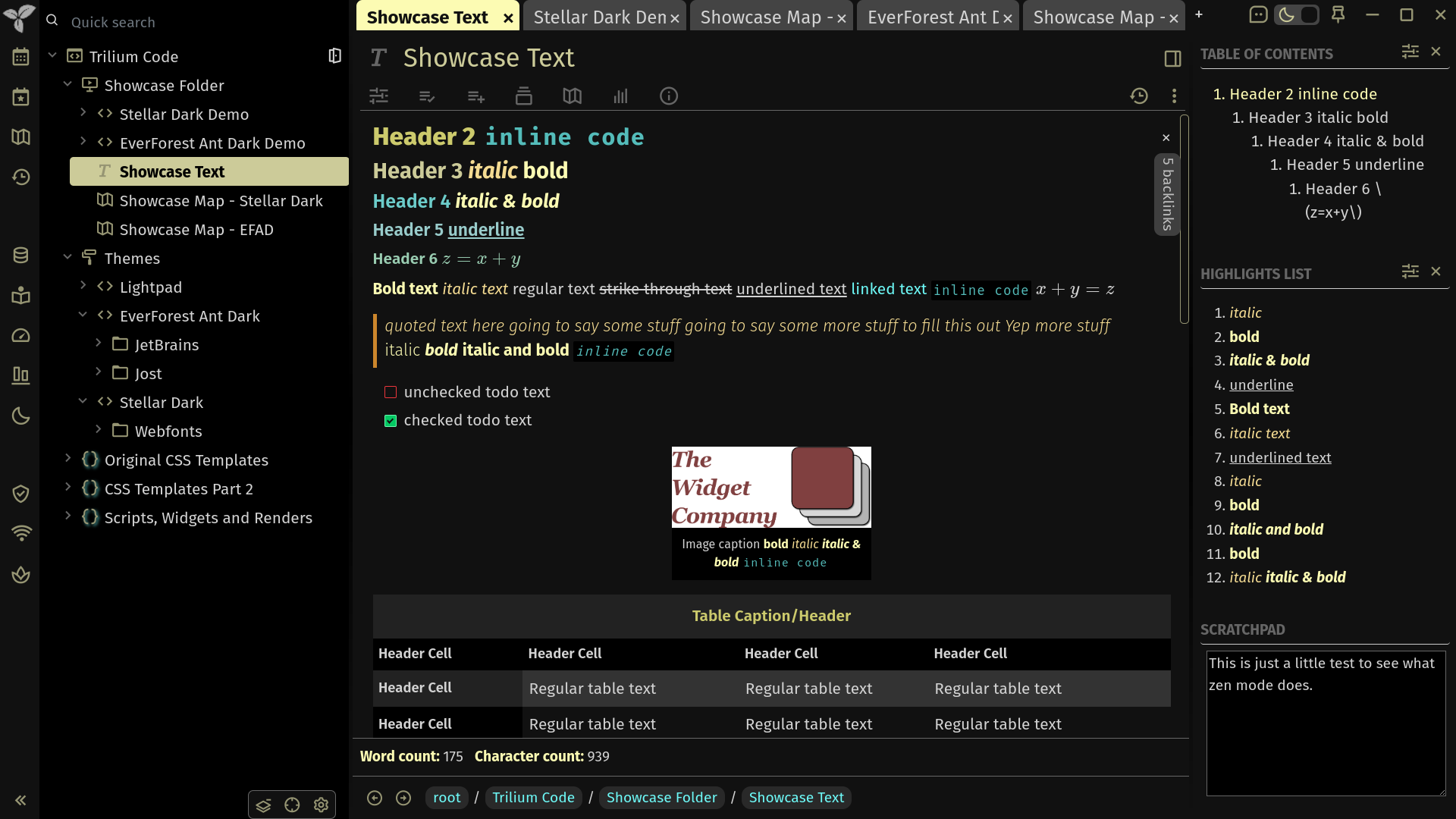Open the note history icon

tap(1139, 96)
